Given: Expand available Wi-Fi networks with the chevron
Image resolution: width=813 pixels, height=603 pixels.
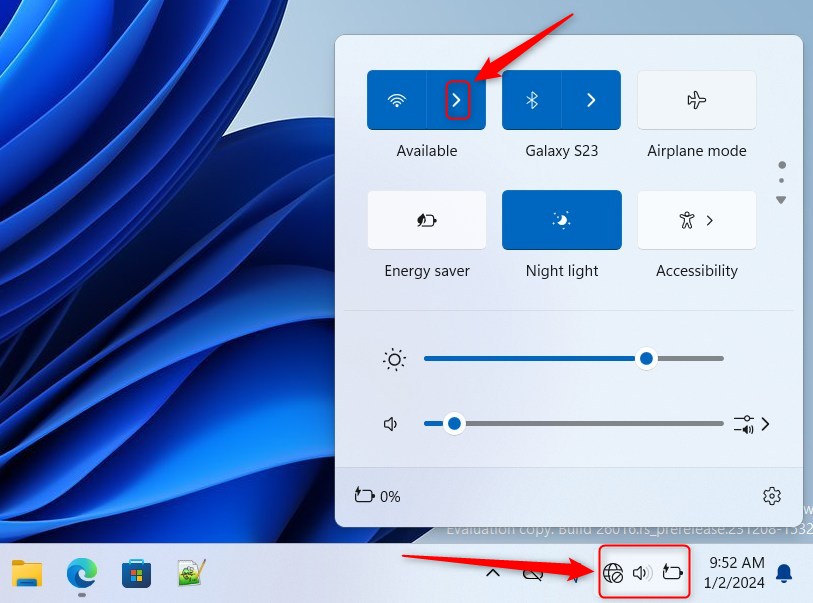Looking at the screenshot, I should tap(458, 100).
